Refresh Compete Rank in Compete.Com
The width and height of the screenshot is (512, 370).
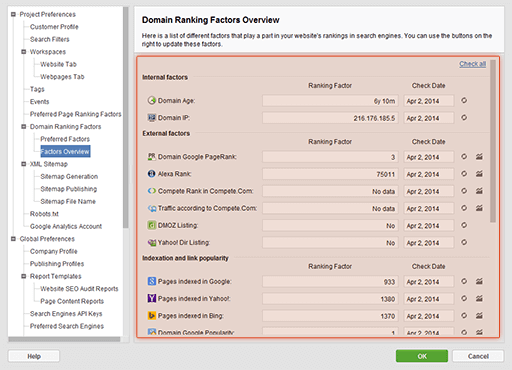(x=464, y=191)
